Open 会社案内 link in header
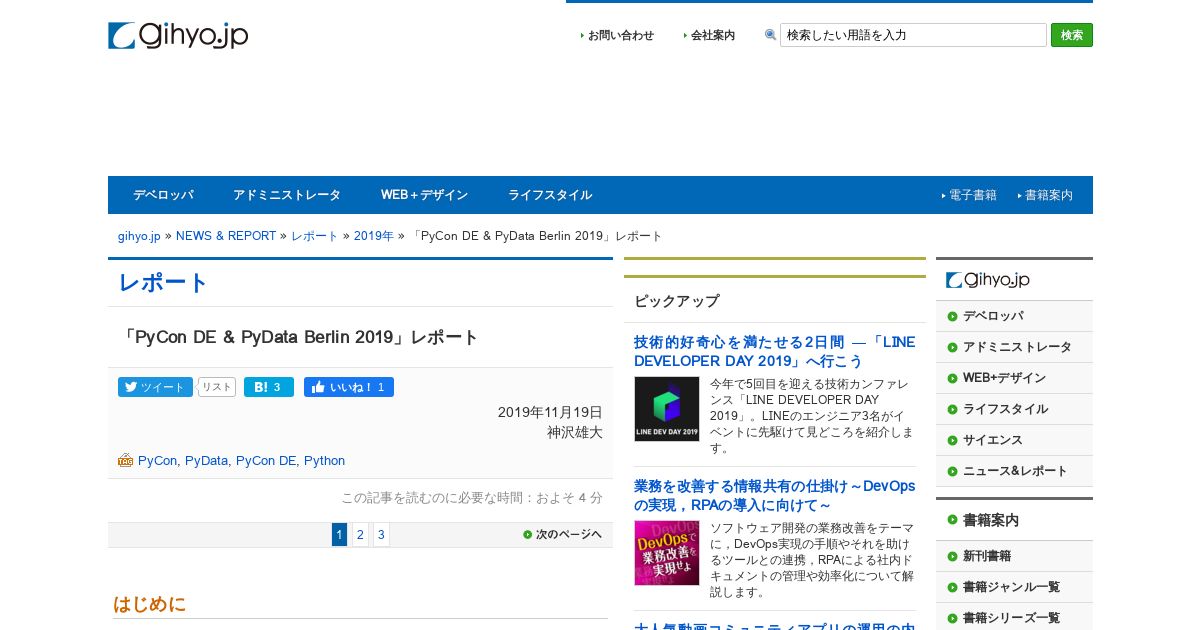 (x=713, y=35)
